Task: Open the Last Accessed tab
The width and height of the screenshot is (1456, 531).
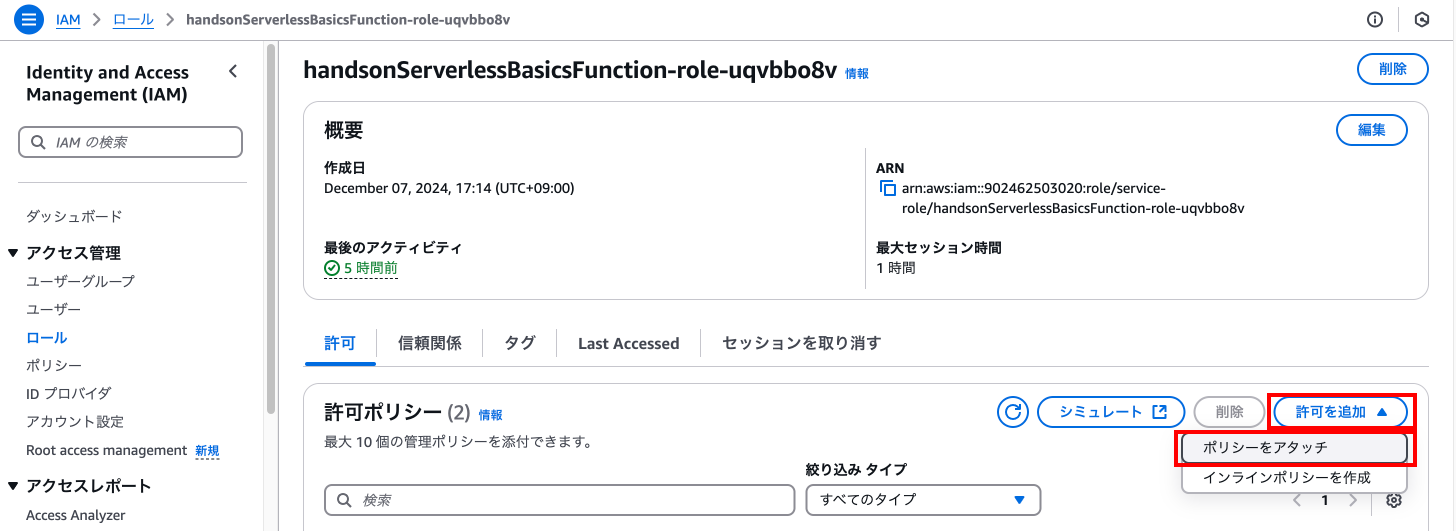Action: coord(628,343)
